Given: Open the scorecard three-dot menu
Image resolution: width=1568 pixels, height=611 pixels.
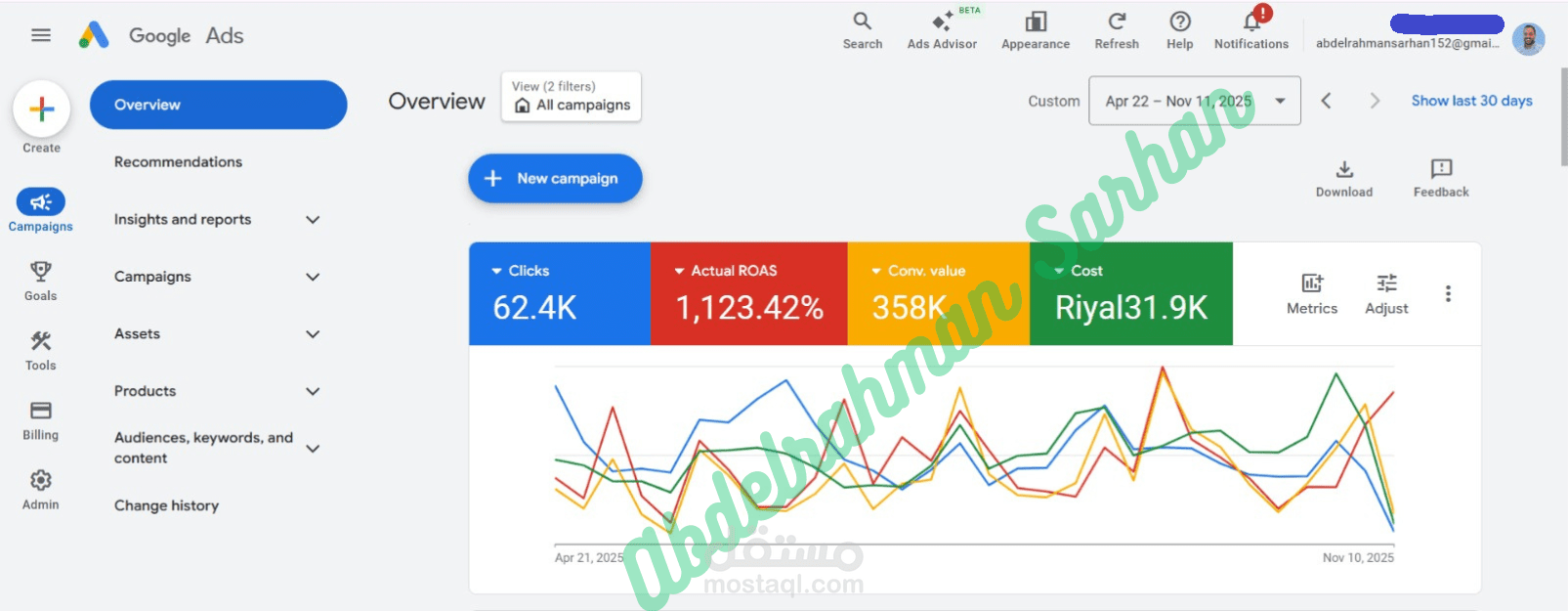Looking at the screenshot, I should coord(1448,293).
